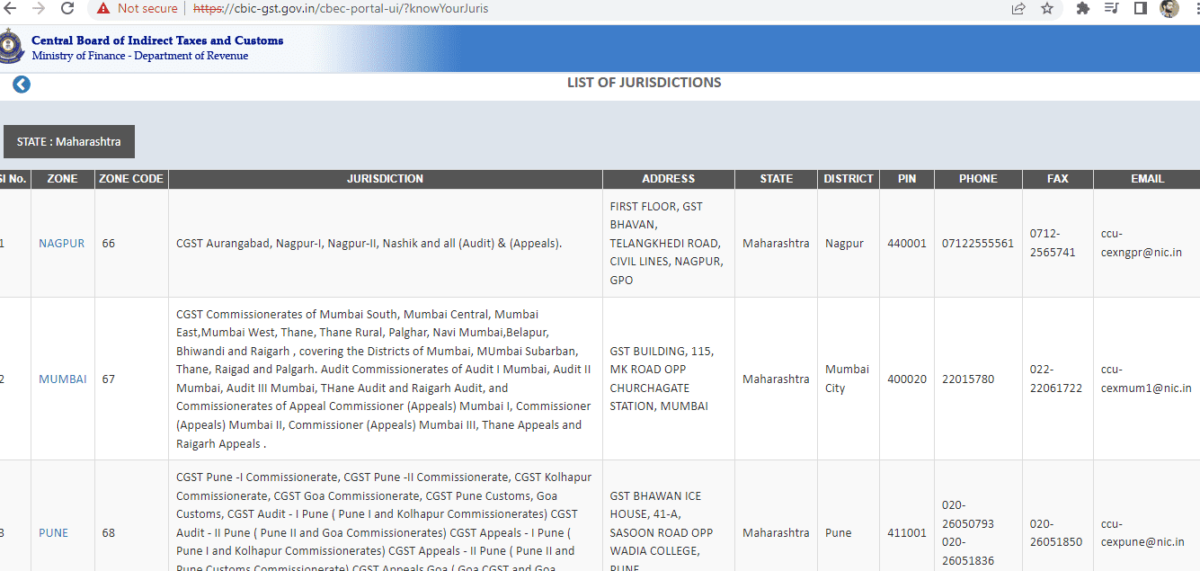The height and width of the screenshot is (571, 1200).
Task: Click the share page icon
Action: click(1018, 9)
